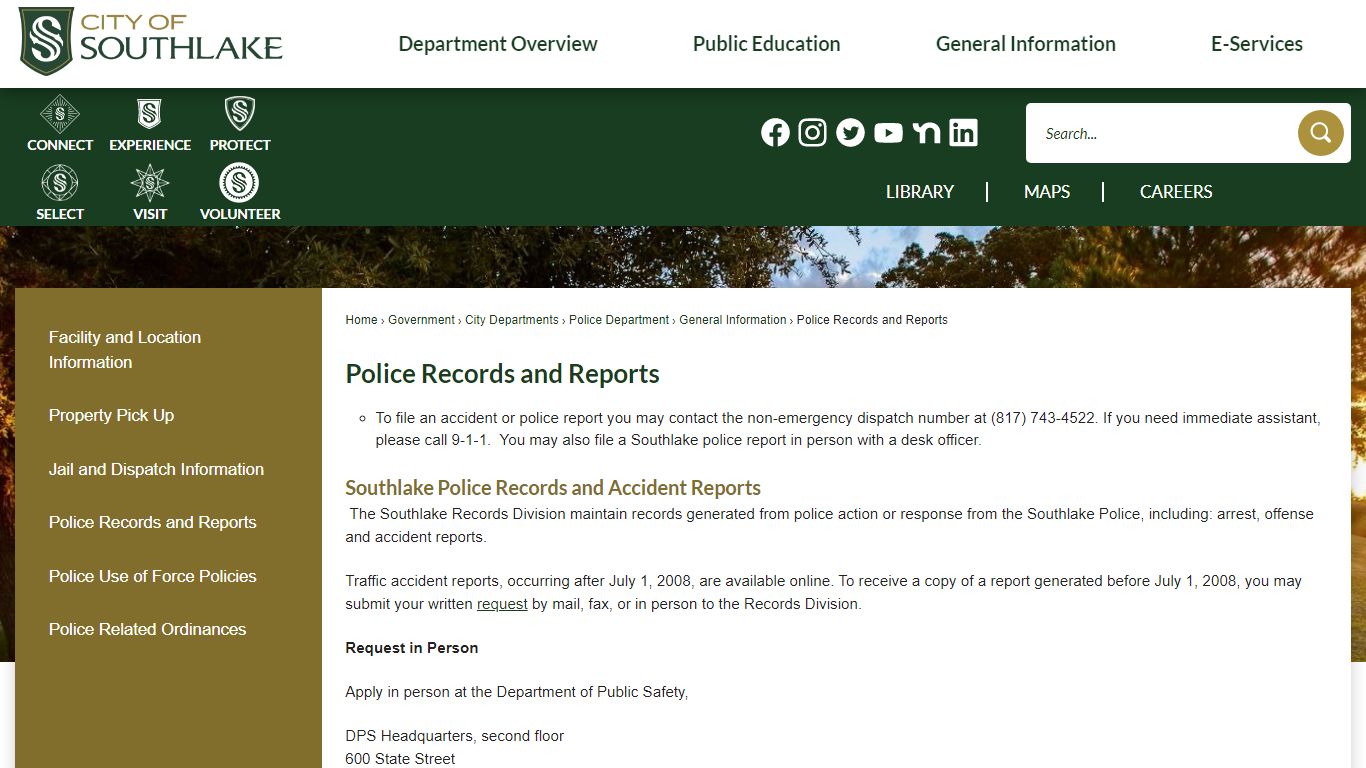Select the Southlake Police Records and Accident Reports heading

(553, 488)
